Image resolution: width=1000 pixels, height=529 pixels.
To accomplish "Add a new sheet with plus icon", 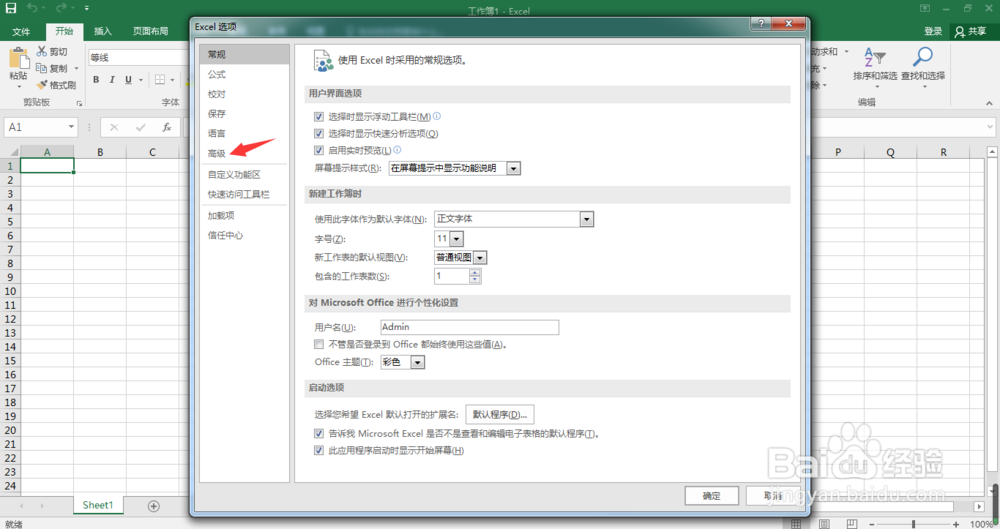I will [154, 506].
